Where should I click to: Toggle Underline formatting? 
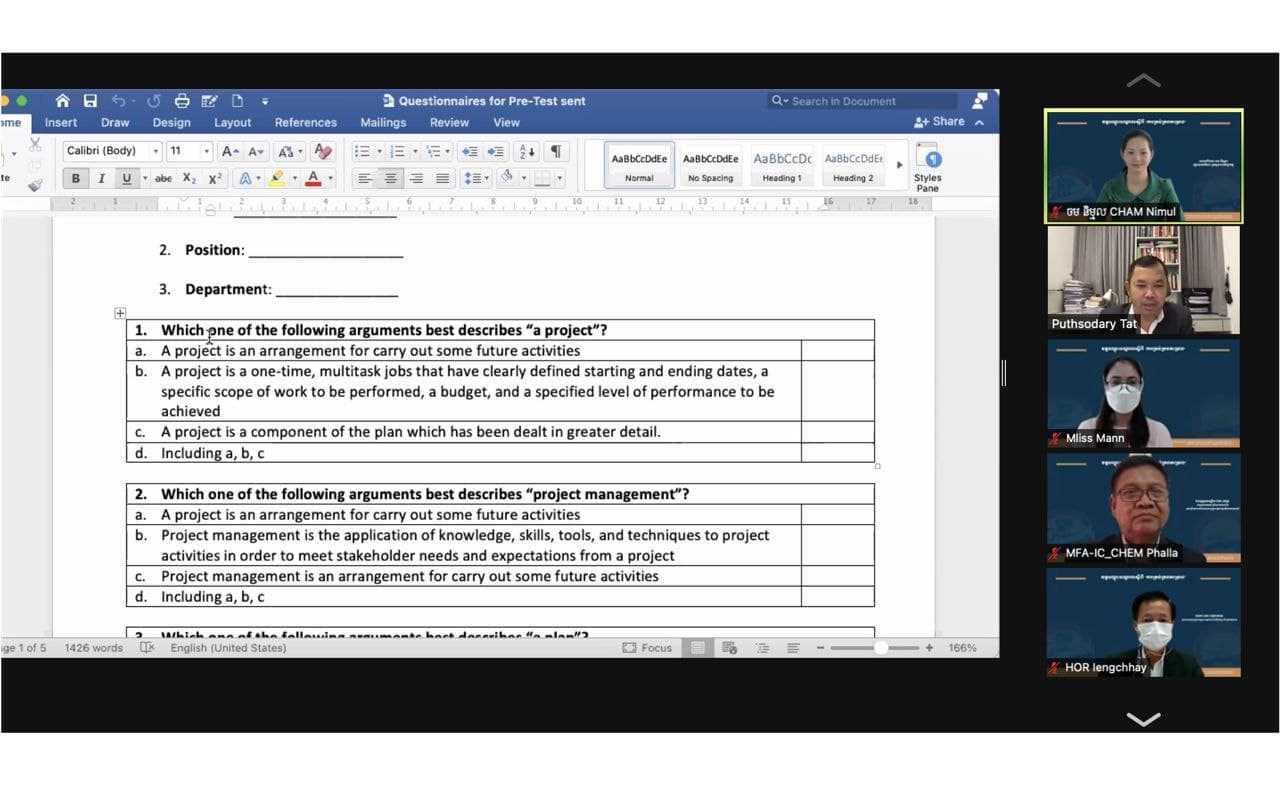tap(126, 179)
